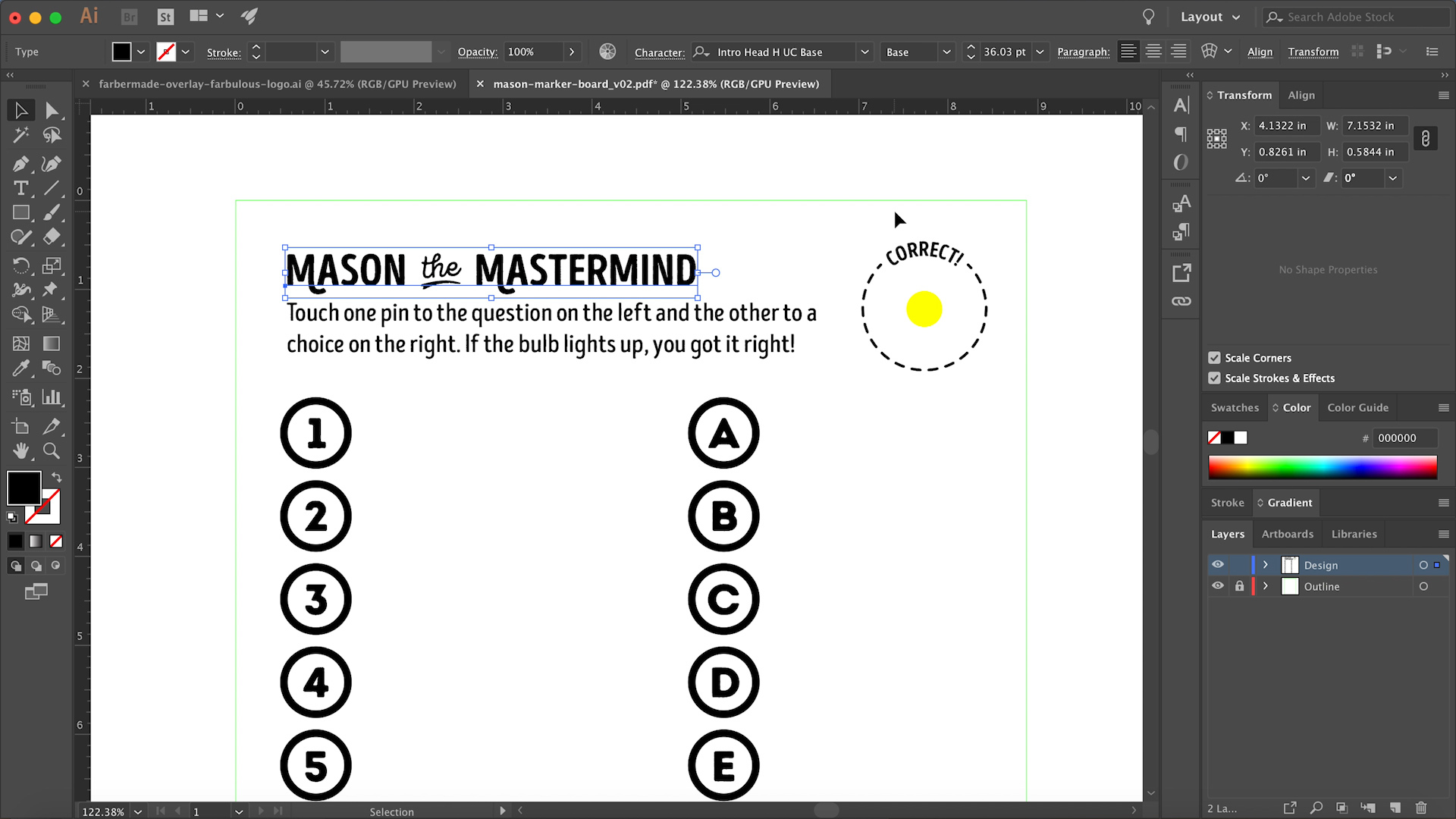Select the Zoom tool
Viewport: 1456px width, 819px height.
point(52,451)
